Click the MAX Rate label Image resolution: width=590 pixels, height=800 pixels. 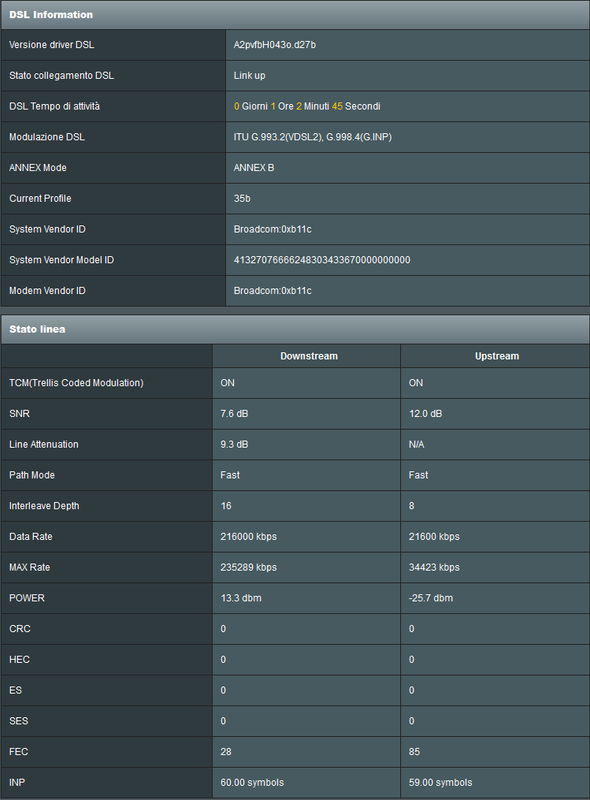30,567
